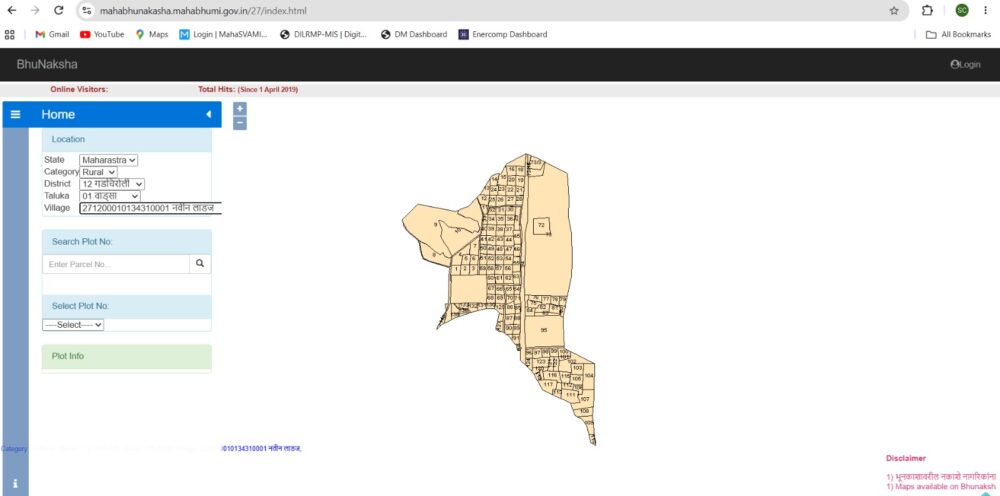Viewport: 1000px width, 496px height.
Task: Click the Total Hits label
Action: pyautogui.click(x=217, y=89)
